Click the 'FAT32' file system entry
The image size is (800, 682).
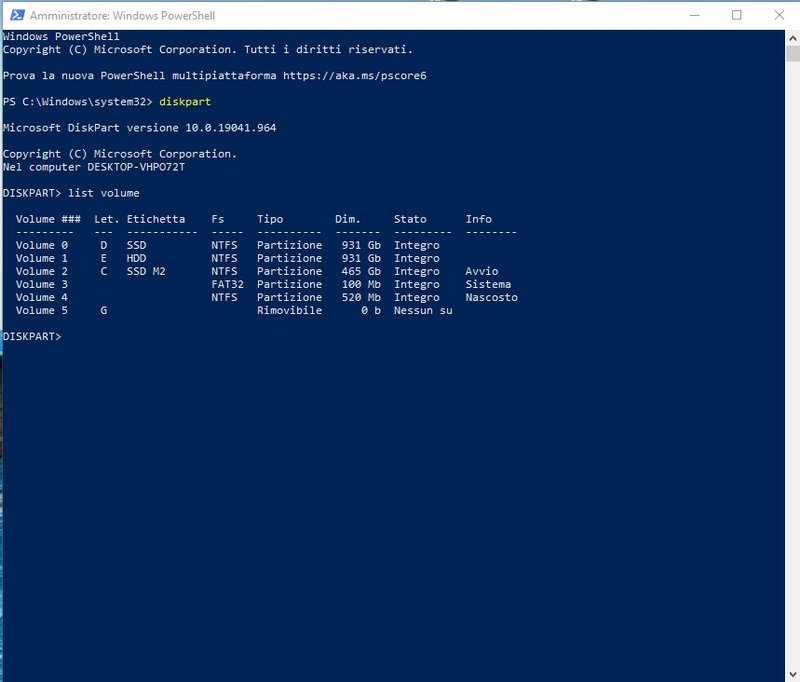[x=228, y=284]
